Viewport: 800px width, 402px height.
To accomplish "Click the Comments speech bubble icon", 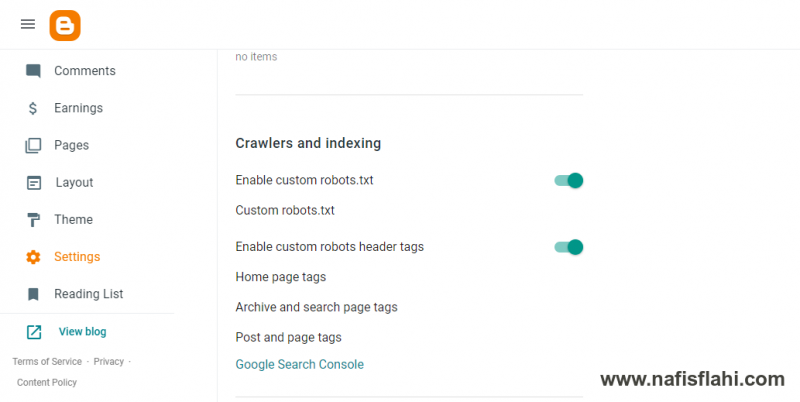I will pos(33,71).
